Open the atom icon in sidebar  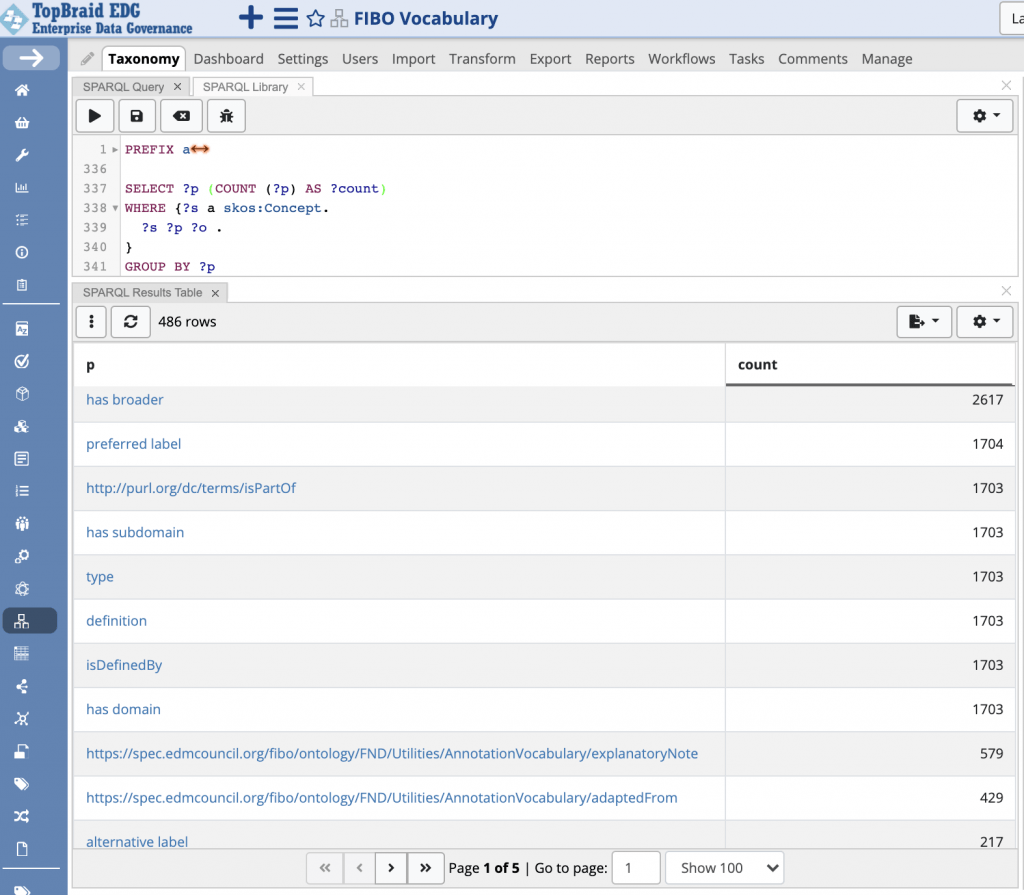tap(22, 589)
